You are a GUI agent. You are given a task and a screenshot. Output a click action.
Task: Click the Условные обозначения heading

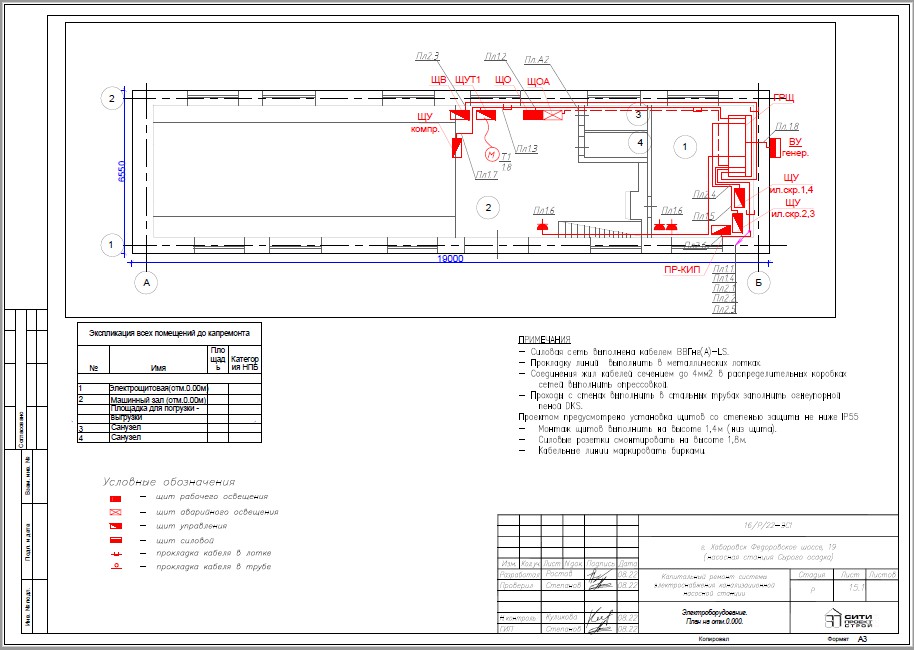click(x=169, y=482)
